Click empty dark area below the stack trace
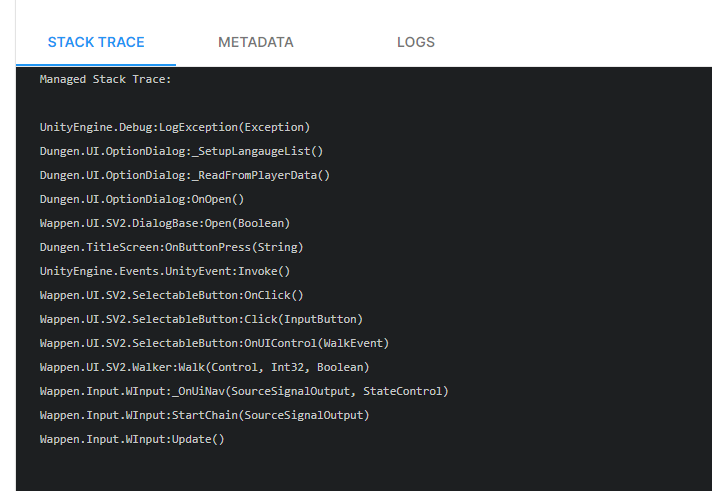The height and width of the screenshot is (491, 712). click(360, 470)
